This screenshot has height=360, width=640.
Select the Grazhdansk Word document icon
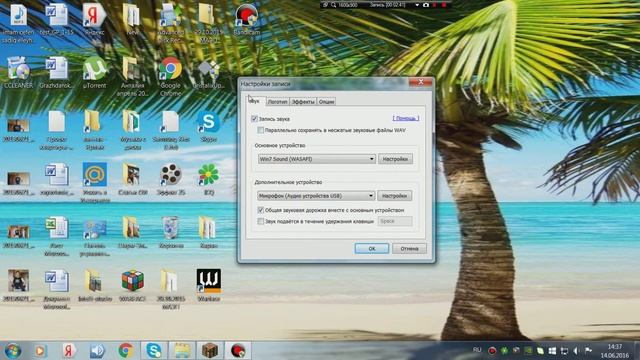click(x=57, y=73)
